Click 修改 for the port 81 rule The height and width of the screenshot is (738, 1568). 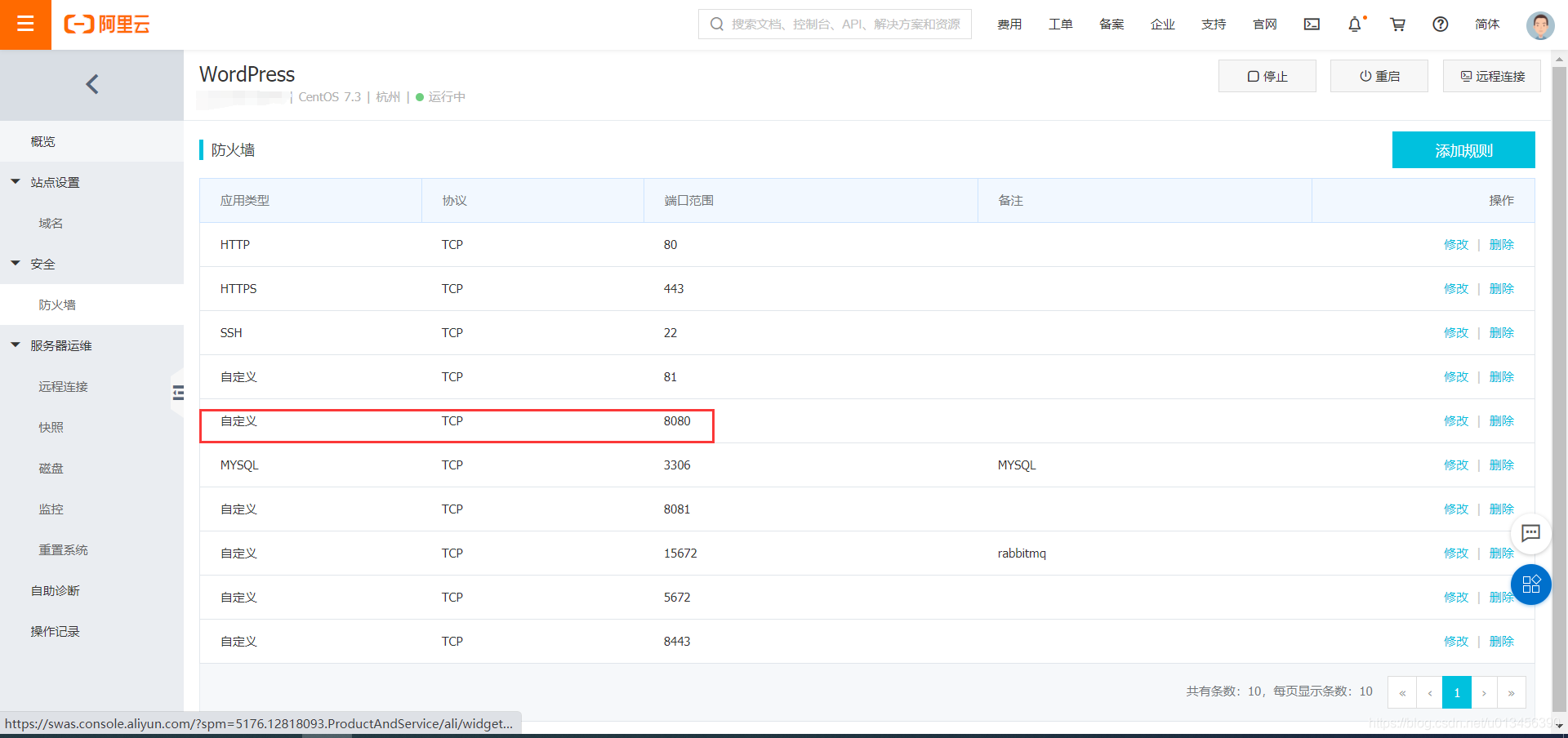point(1455,377)
